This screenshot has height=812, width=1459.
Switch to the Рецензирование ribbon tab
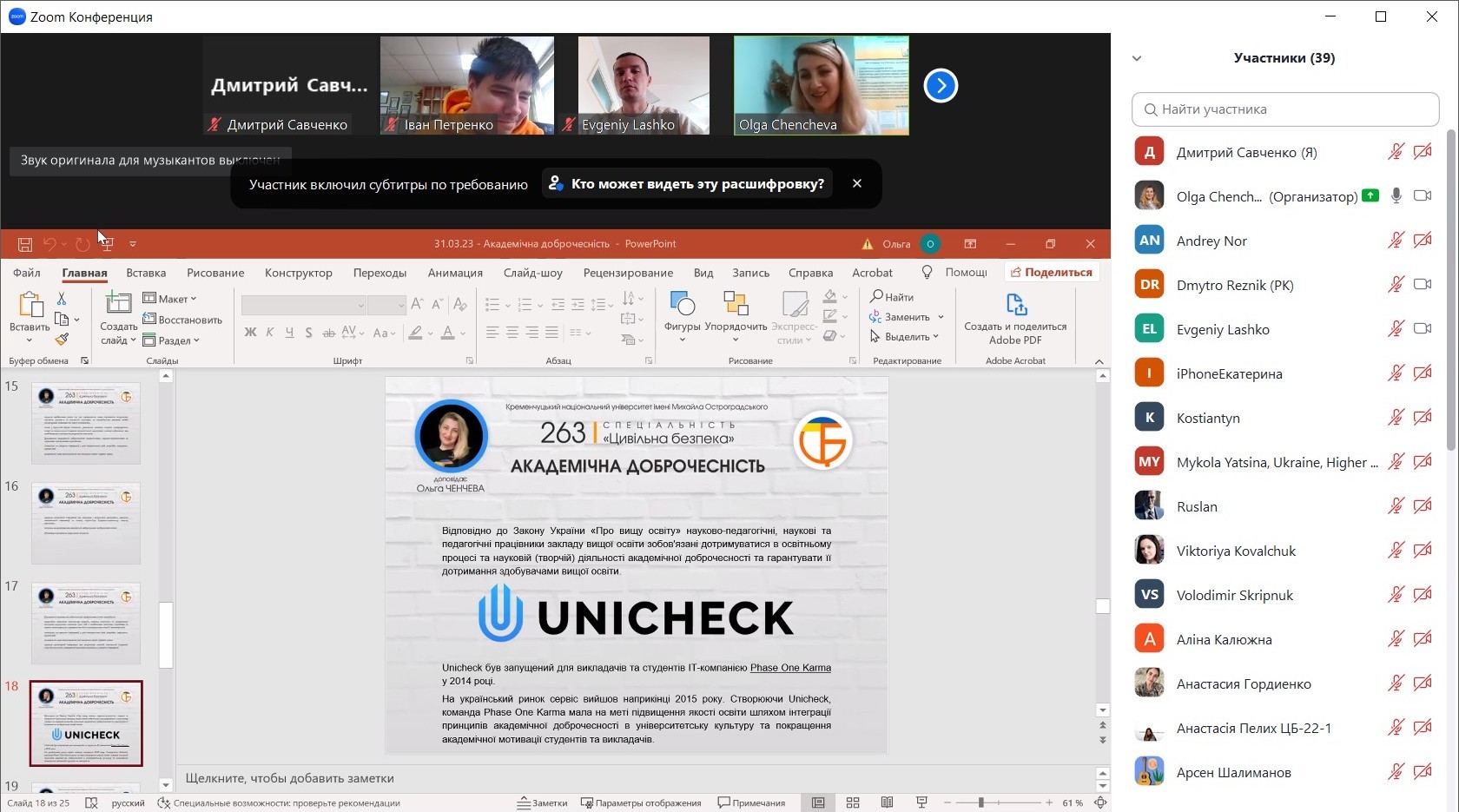[x=628, y=273]
